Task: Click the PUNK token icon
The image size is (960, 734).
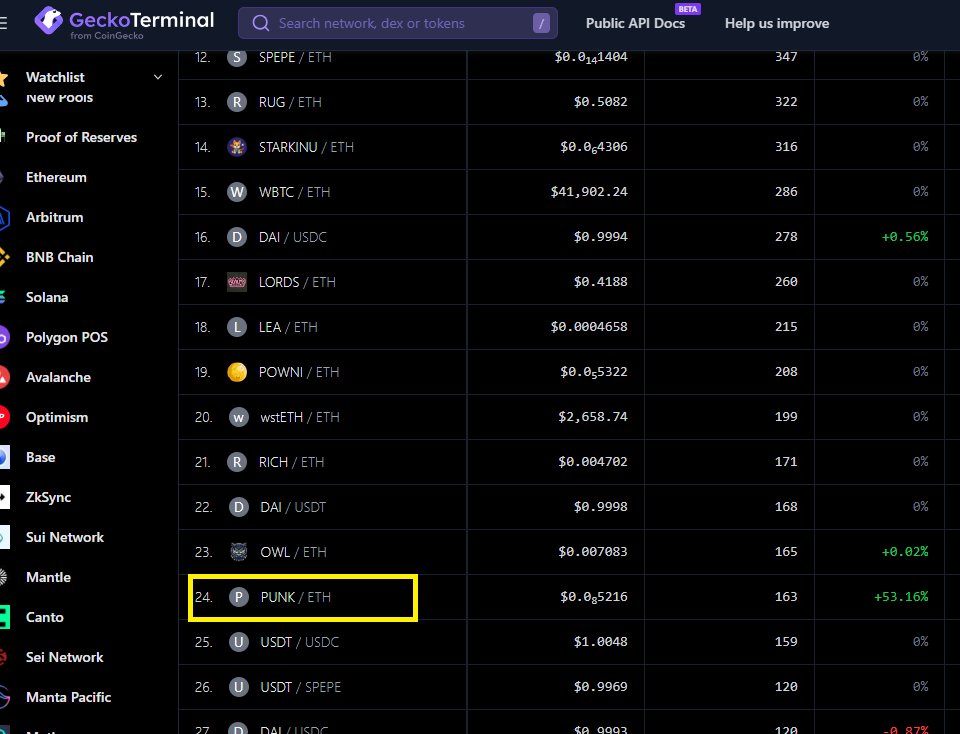Action: (x=239, y=597)
